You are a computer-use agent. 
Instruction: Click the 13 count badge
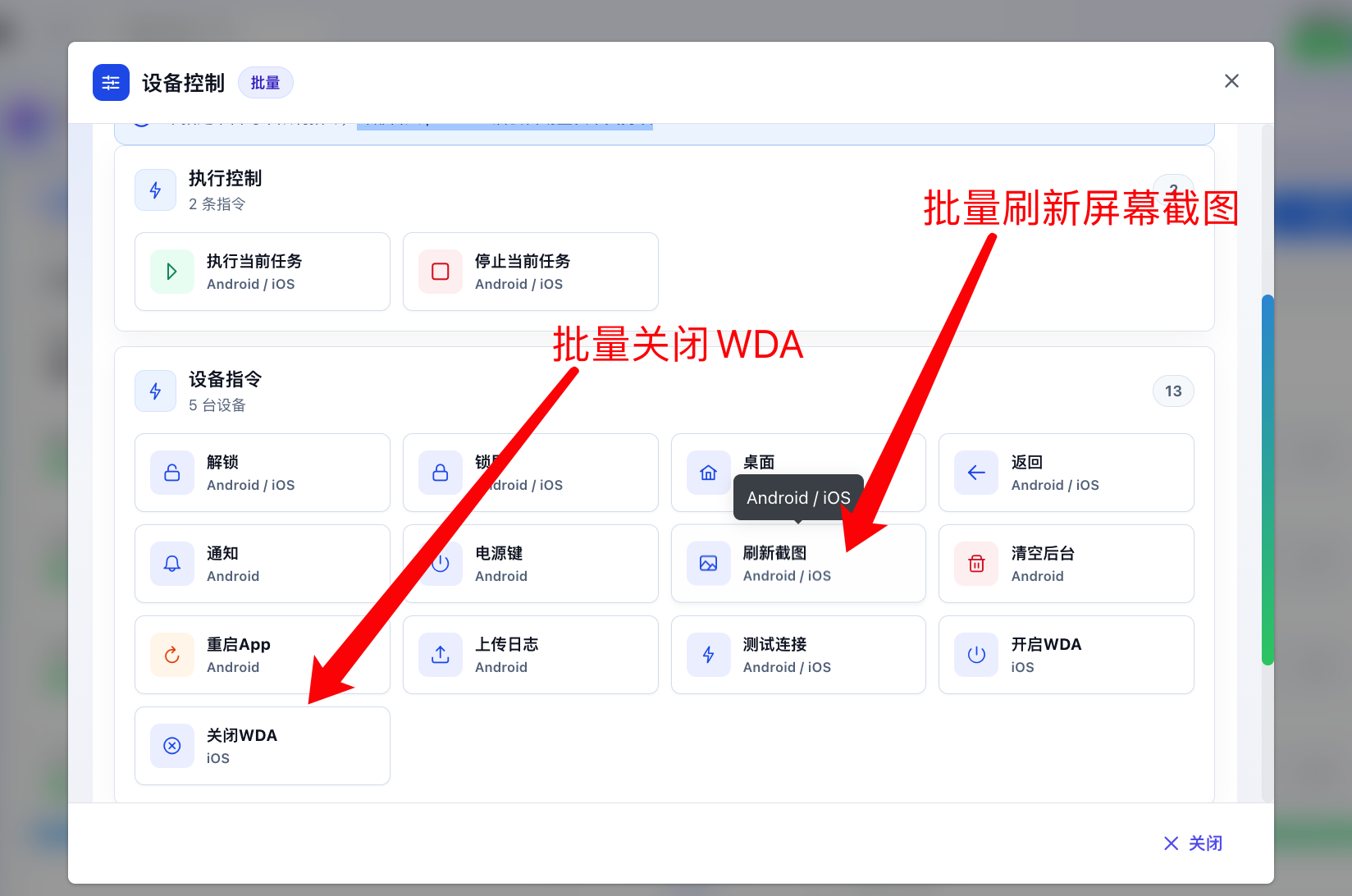(x=1173, y=391)
